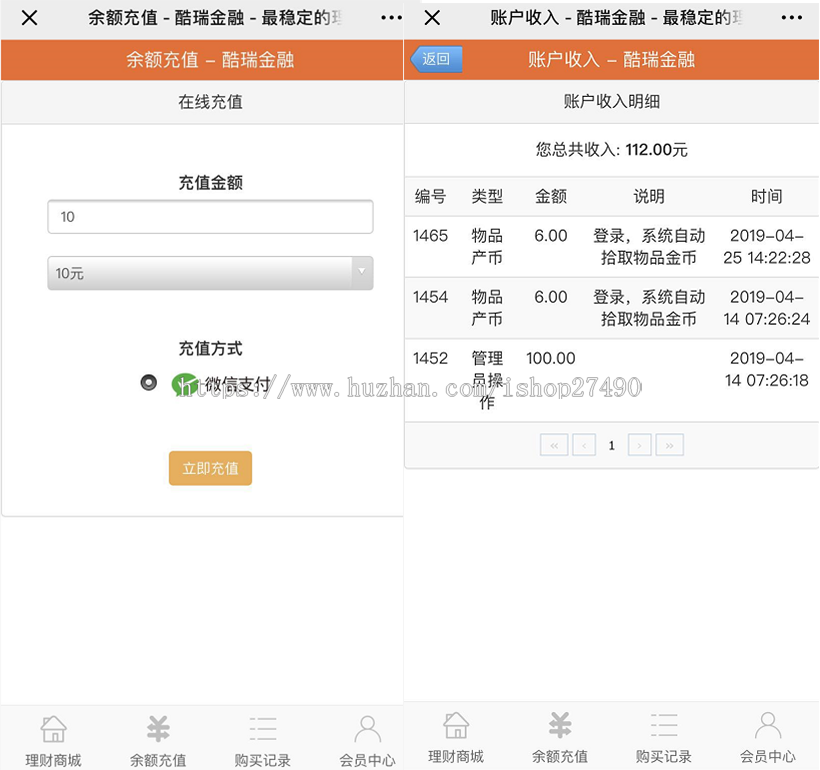Viewport: 820px width, 770px height.
Task: Open 购买记录 list icon in right screen
Action: (x=664, y=726)
